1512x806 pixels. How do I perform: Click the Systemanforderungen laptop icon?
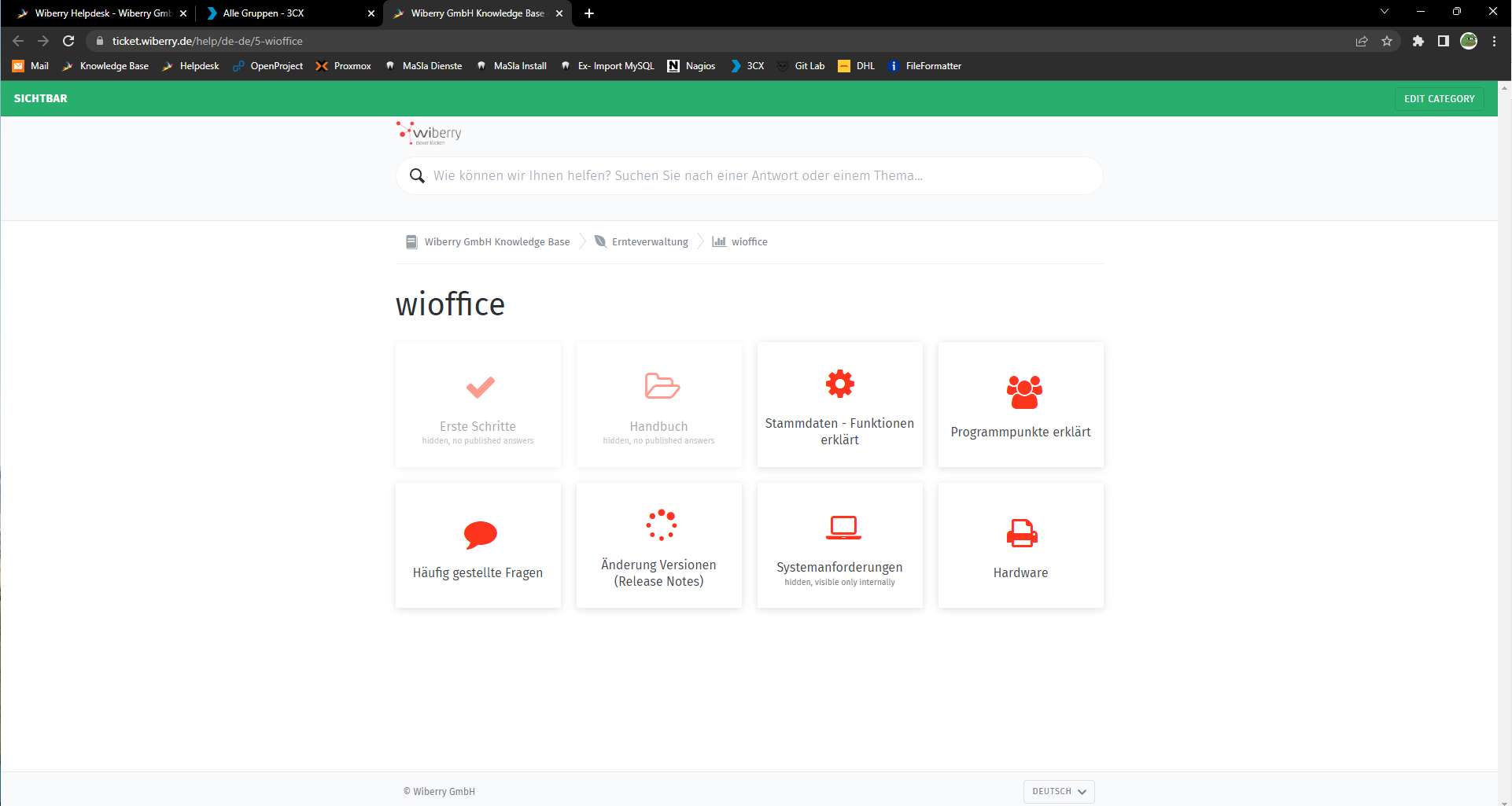[x=843, y=528]
